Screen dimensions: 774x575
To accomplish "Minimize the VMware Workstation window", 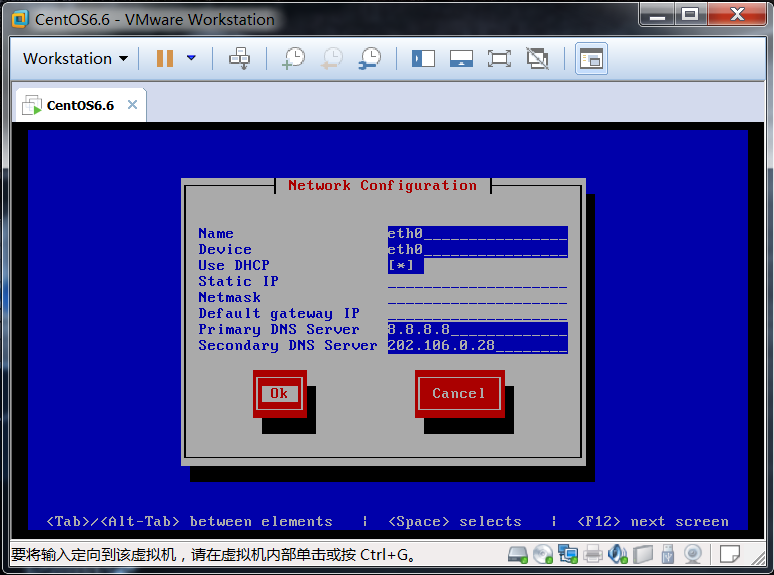I will (657, 14).
